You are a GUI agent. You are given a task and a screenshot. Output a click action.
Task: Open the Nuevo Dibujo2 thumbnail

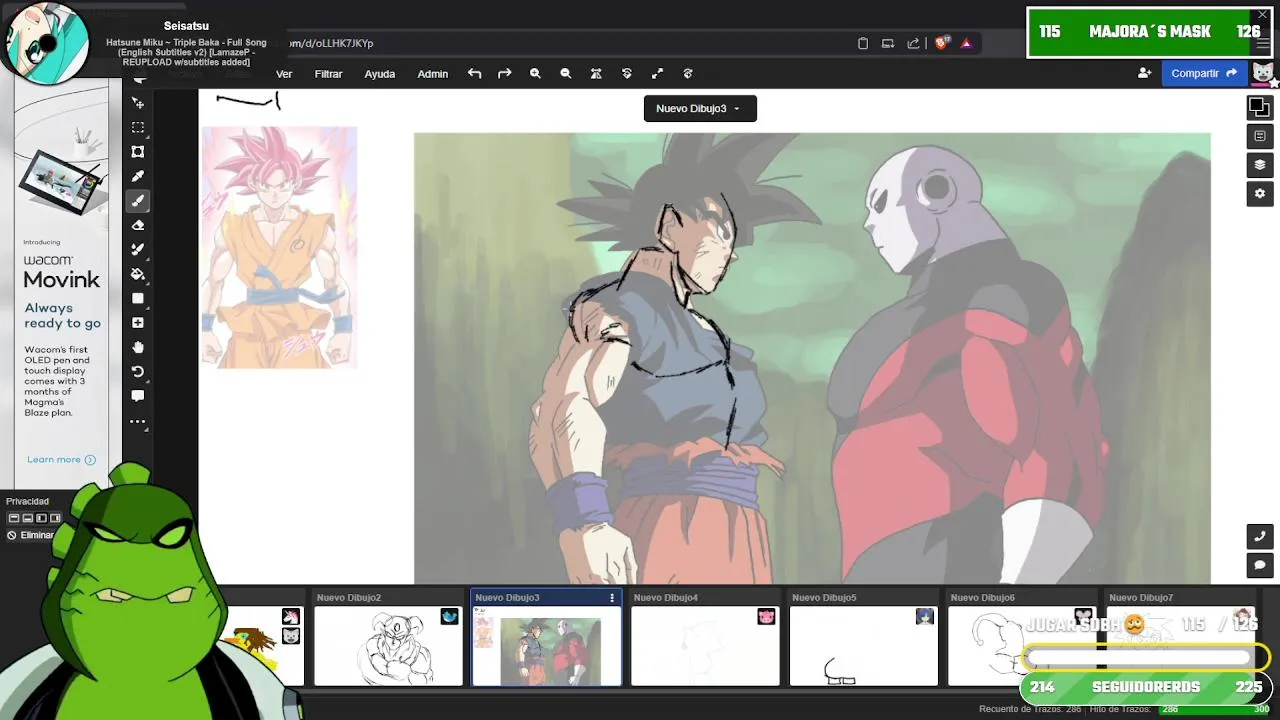coord(388,645)
